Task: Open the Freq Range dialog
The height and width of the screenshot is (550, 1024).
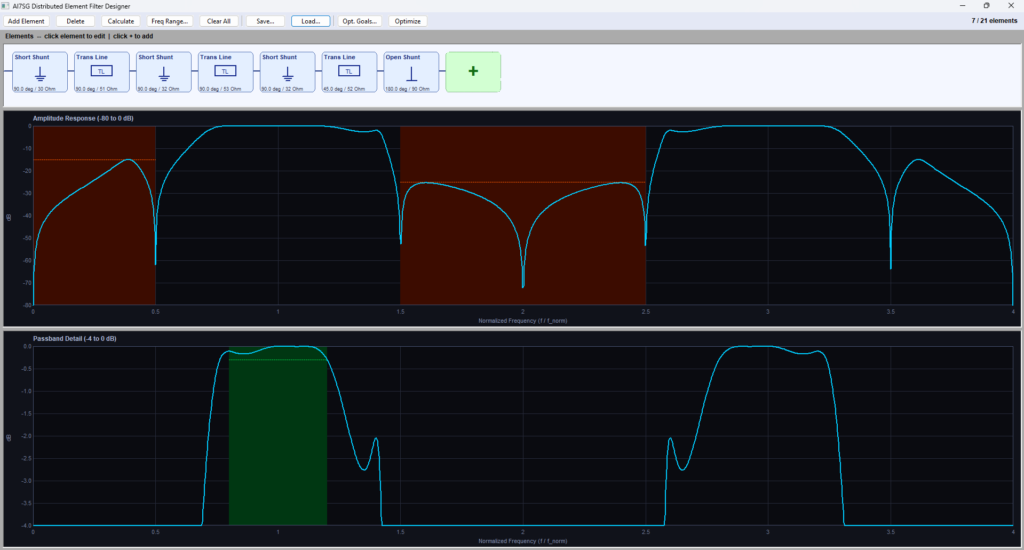Action: (170, 21)
